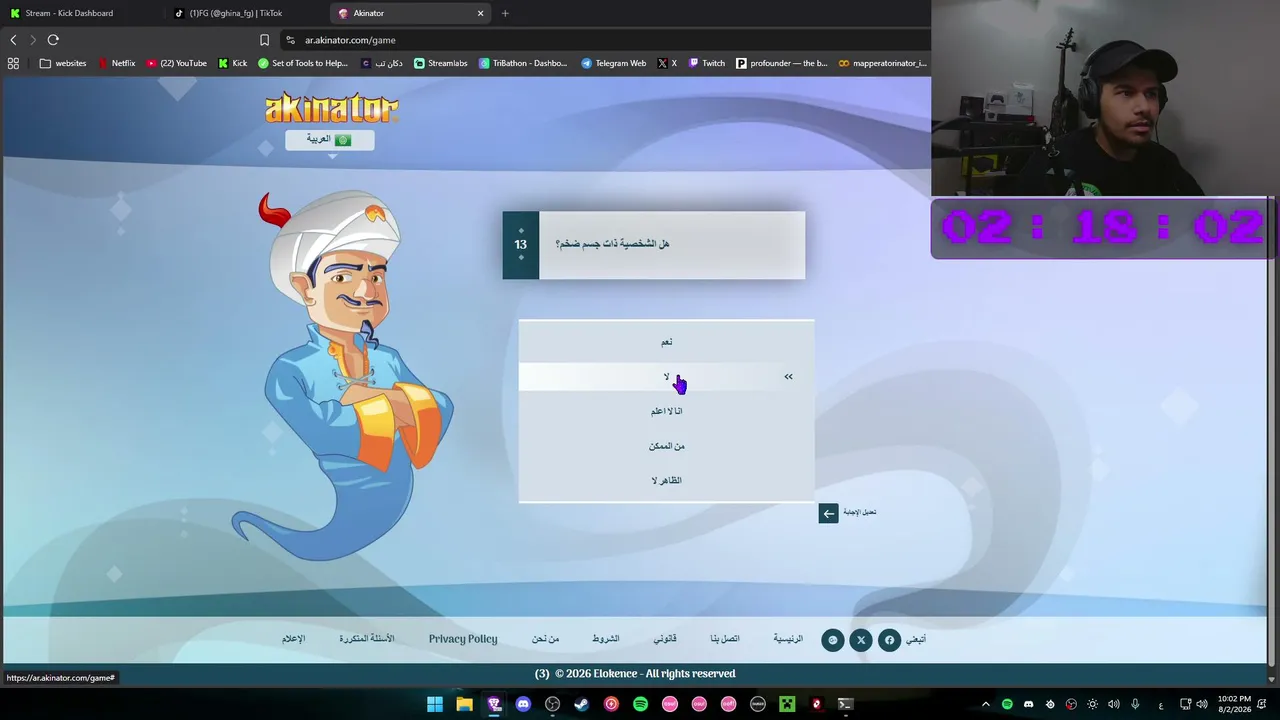Bookmark this page
The height and width of the screenshot is (720, 1280).
(x=264, y=40)
